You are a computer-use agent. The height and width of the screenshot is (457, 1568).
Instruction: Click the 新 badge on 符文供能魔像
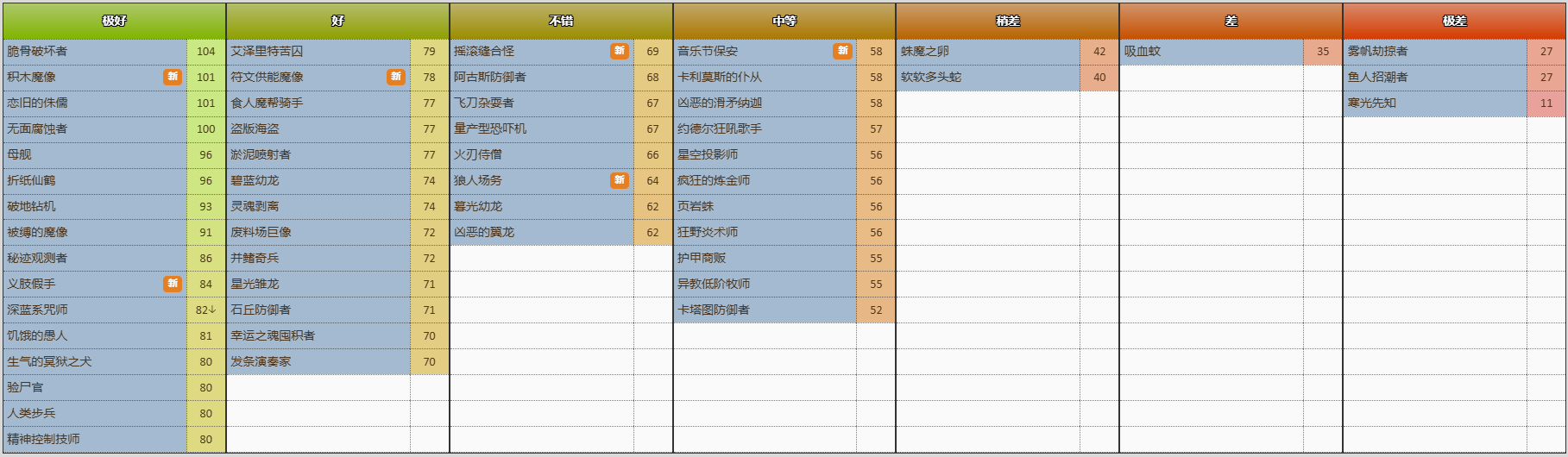tap(396, 77)
